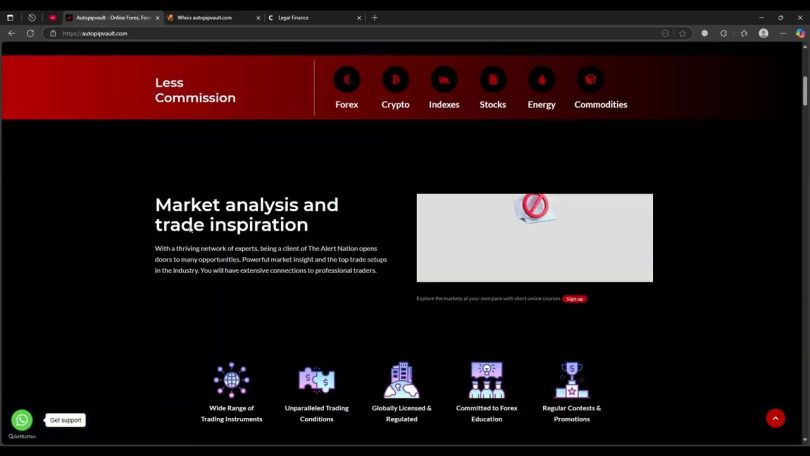Click the Energy label
The height and width of the screenshot is (456, 810).
541,104
